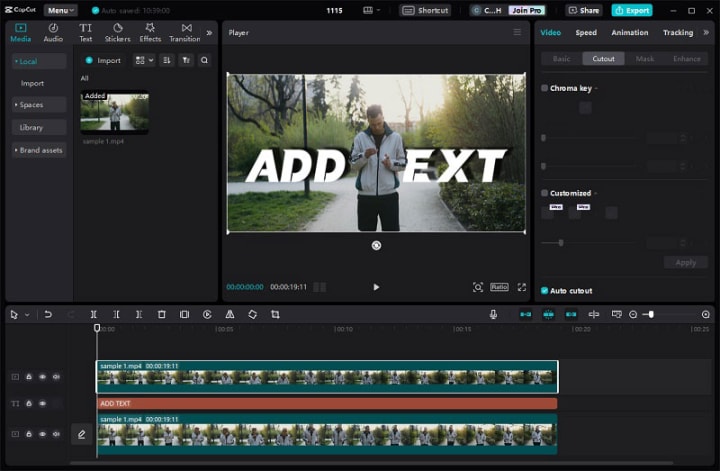720x471 pixels.
Task: Toggle the main track magnet
Action: point(525,314)
